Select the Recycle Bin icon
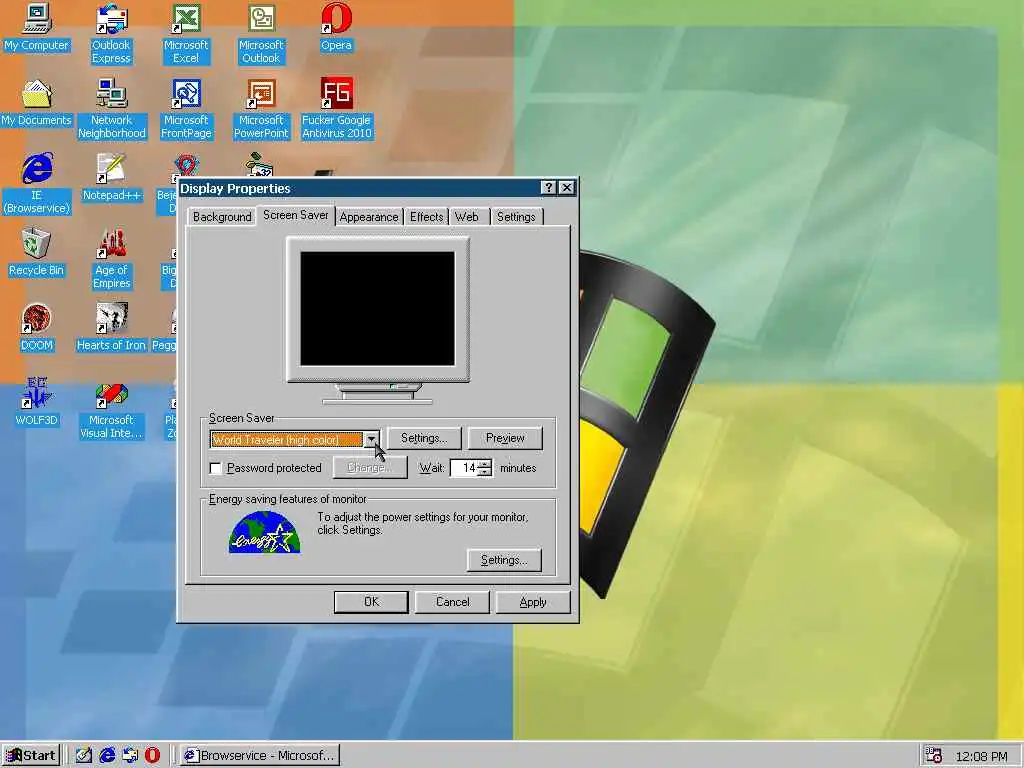Screen dimensions: 1024x768 (36, 253)
